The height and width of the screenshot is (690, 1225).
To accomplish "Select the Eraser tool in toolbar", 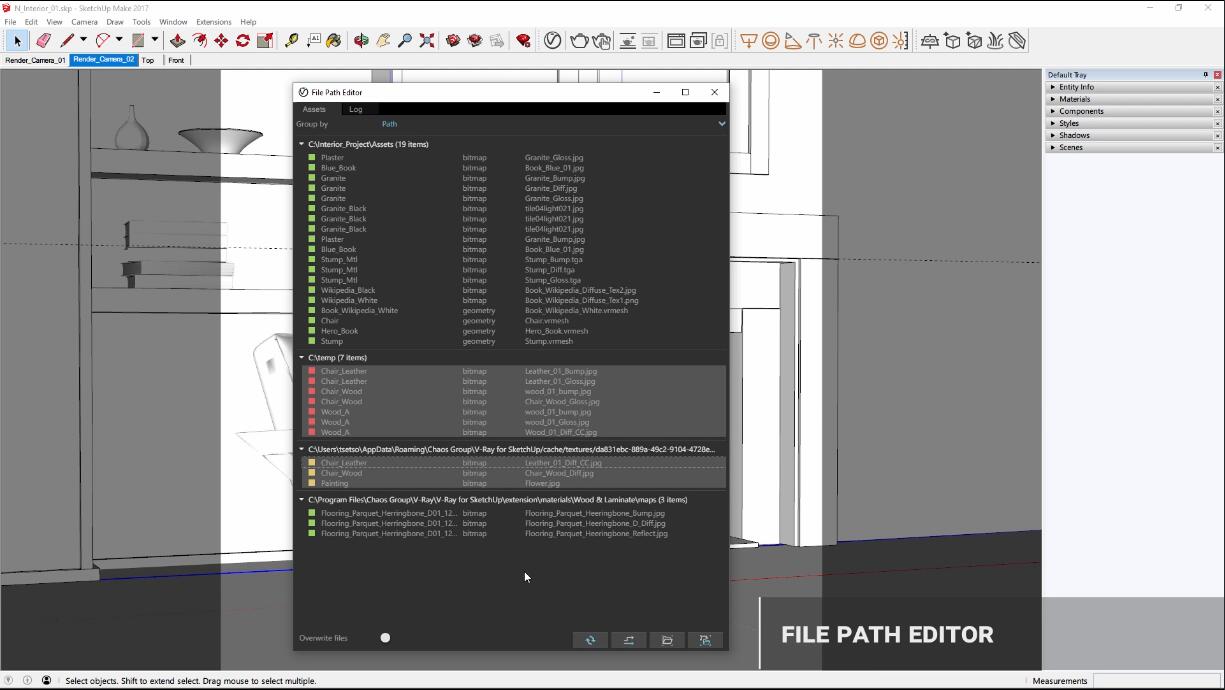I will [43, 41].
